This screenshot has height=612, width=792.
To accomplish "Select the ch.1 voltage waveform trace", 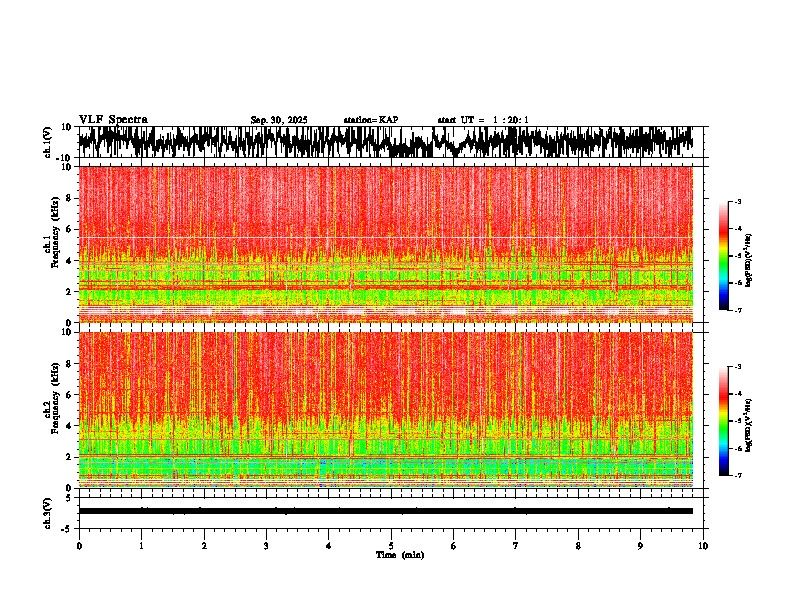I will tap(385, 142).
